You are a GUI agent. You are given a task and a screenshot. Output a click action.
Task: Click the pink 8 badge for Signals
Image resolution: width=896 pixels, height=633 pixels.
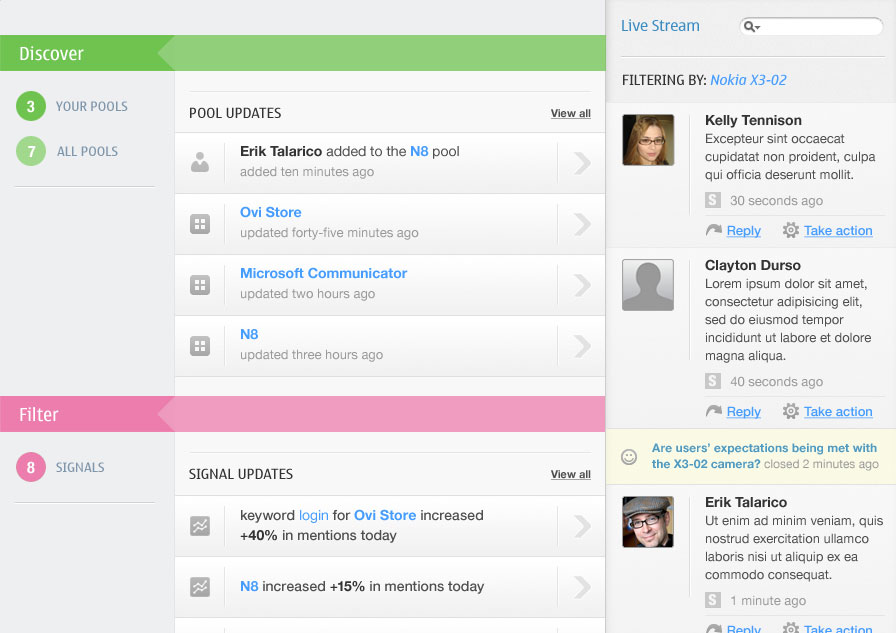tap(31, 467)
